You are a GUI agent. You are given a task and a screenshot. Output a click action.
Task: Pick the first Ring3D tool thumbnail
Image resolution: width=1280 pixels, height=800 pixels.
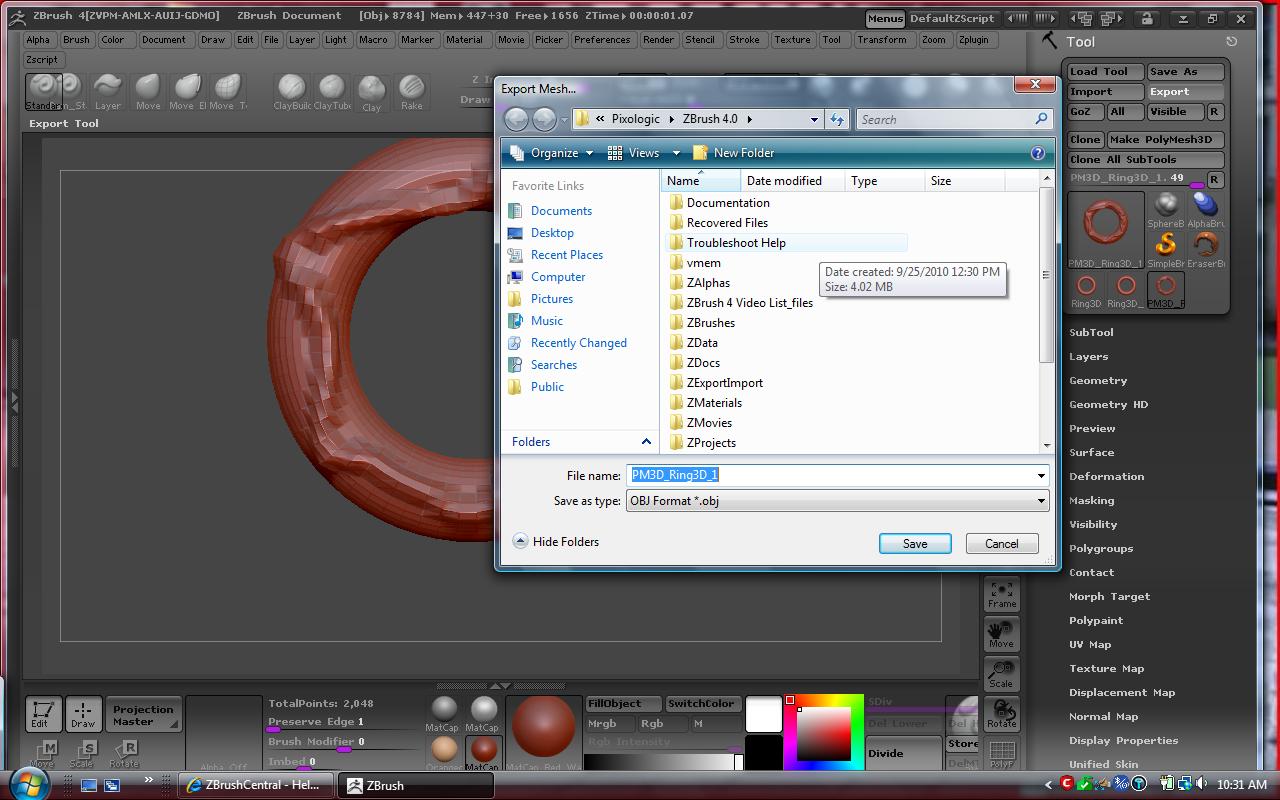coord(1086,290)
